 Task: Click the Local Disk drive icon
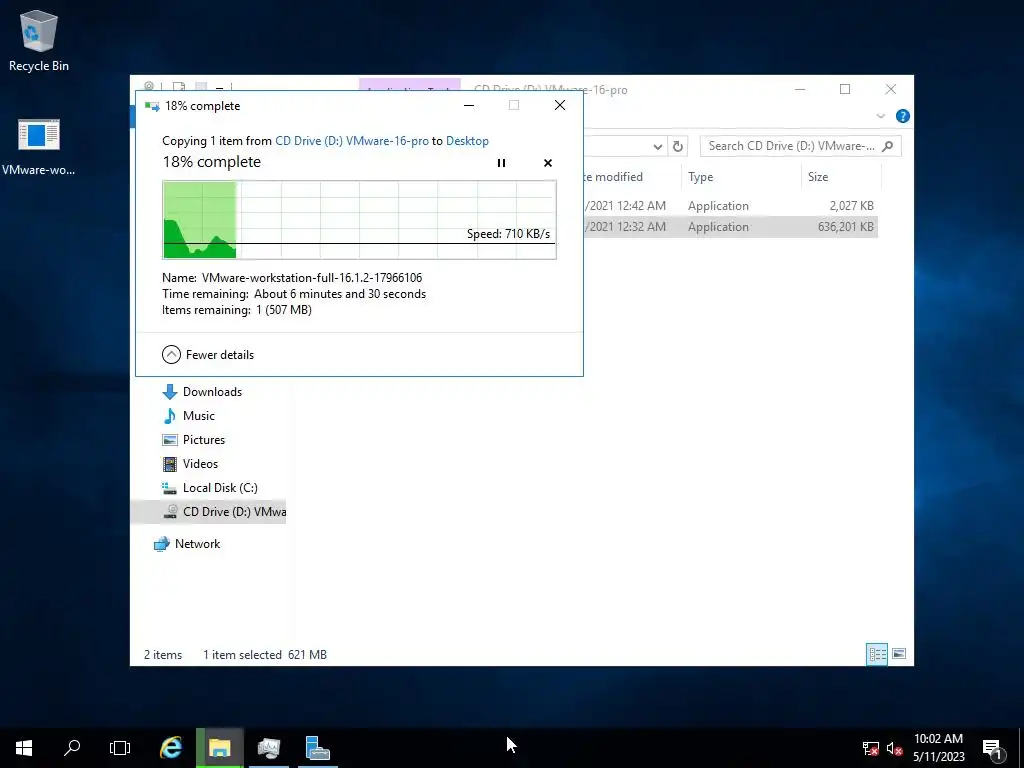(x=170, y=488)
